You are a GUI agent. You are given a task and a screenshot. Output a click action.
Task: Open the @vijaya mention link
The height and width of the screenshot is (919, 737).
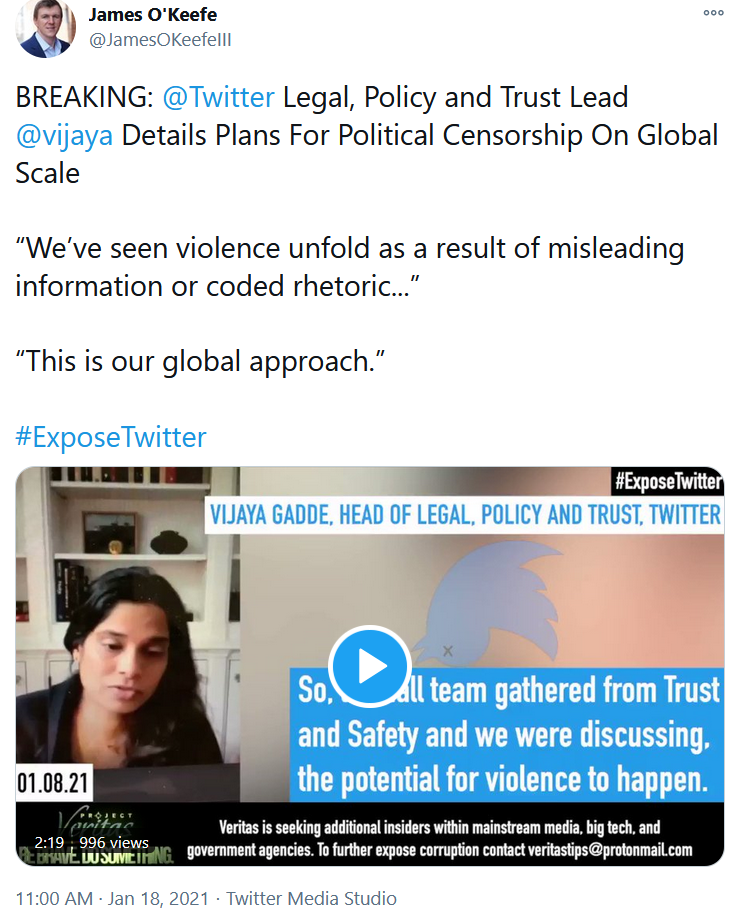click(64, 135)
